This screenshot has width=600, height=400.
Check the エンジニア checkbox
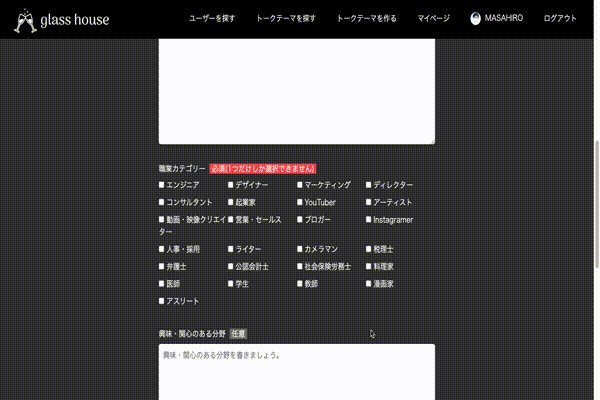pyautogui.click(x=161, y=185)
